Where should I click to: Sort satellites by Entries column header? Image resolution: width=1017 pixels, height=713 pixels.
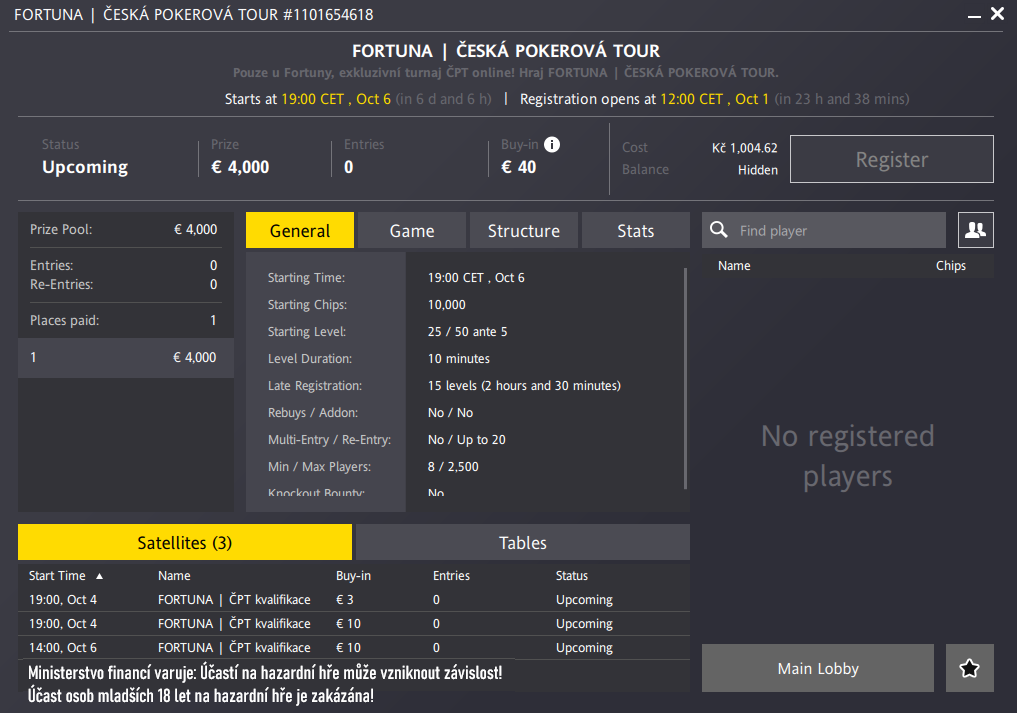[x=451, y=575]
